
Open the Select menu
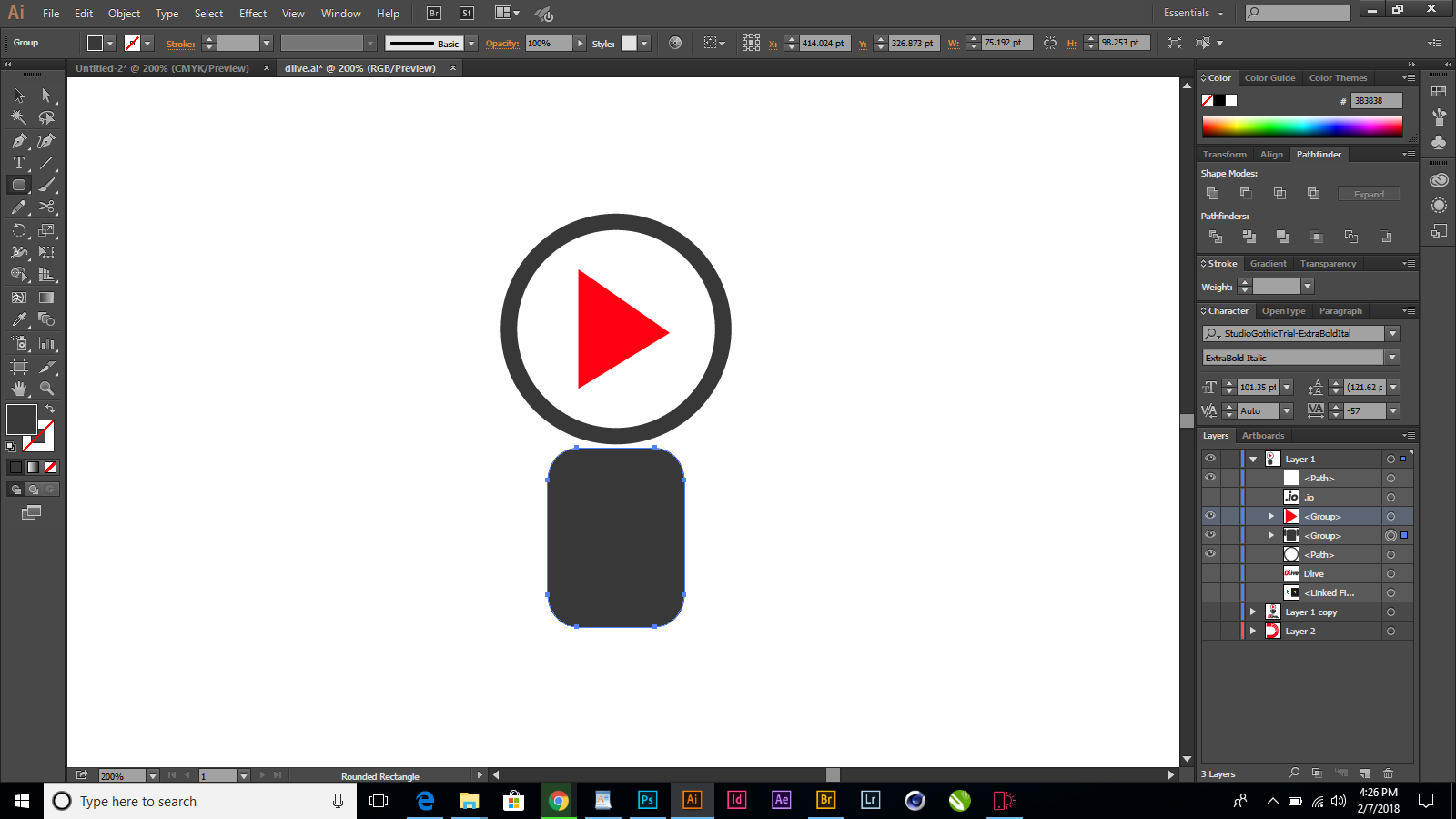pos(208,13)
